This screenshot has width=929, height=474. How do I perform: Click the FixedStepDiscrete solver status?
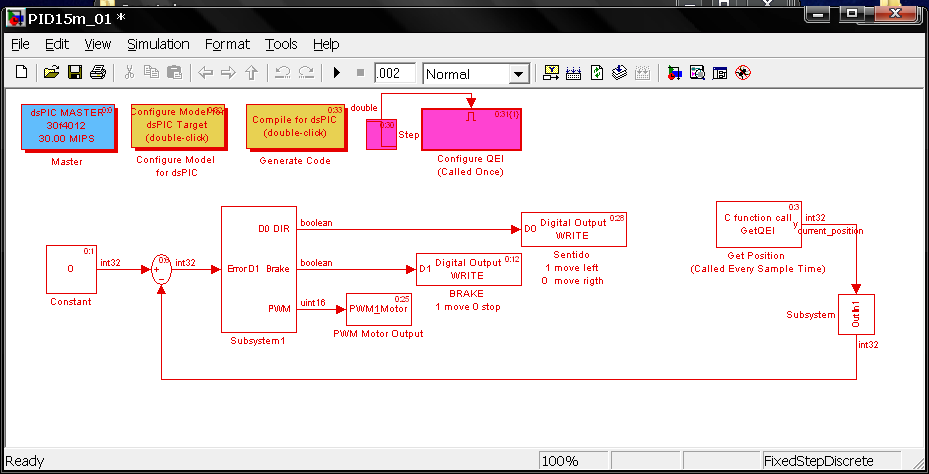831,461
